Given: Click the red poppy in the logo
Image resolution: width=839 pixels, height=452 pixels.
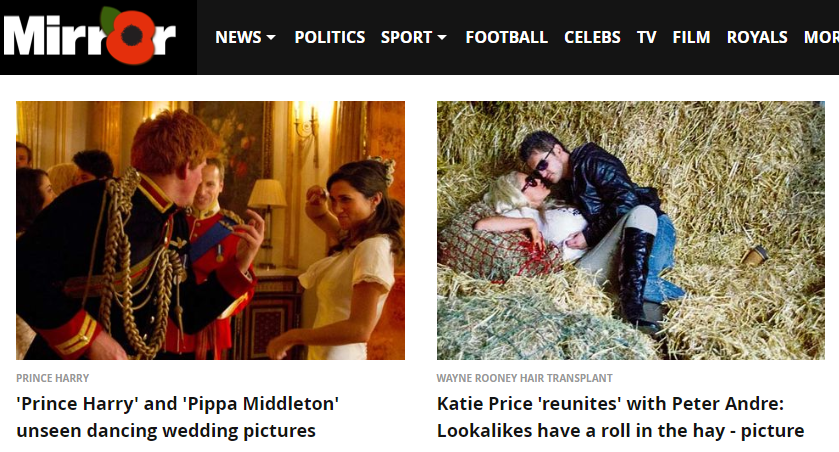Looking at the screenshot, I should (x=131, y=36).
